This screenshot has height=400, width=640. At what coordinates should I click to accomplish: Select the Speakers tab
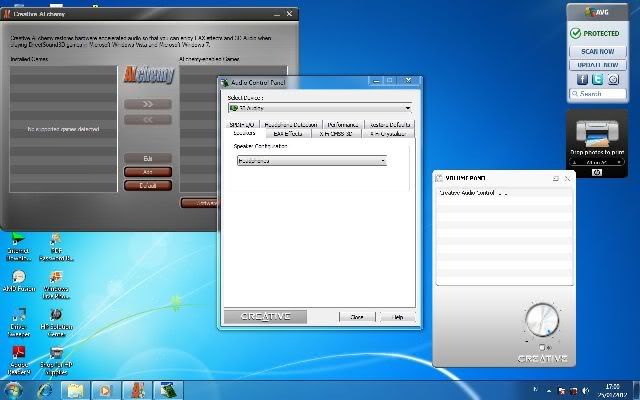click(244, 133)
